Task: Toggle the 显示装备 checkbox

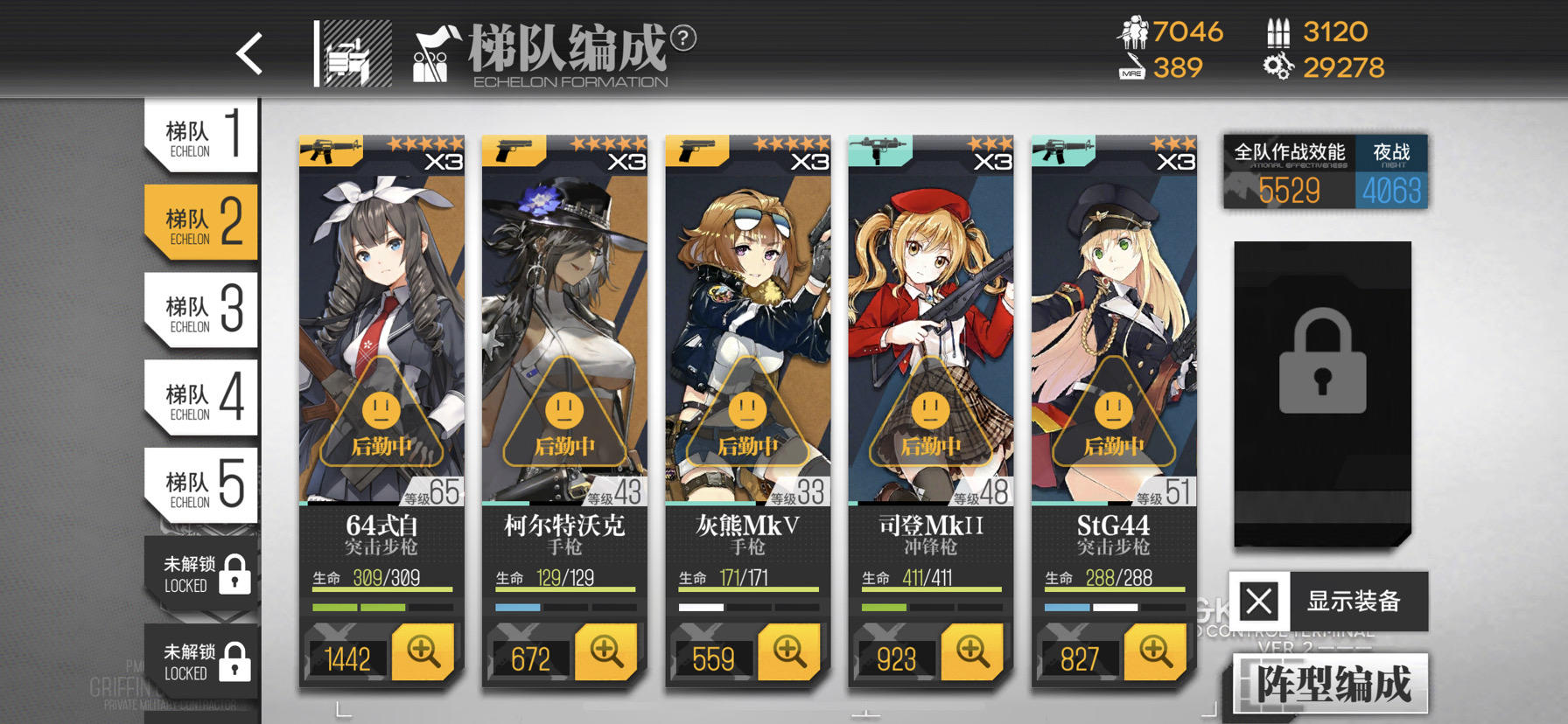Action: click(x=1259, y=601)
